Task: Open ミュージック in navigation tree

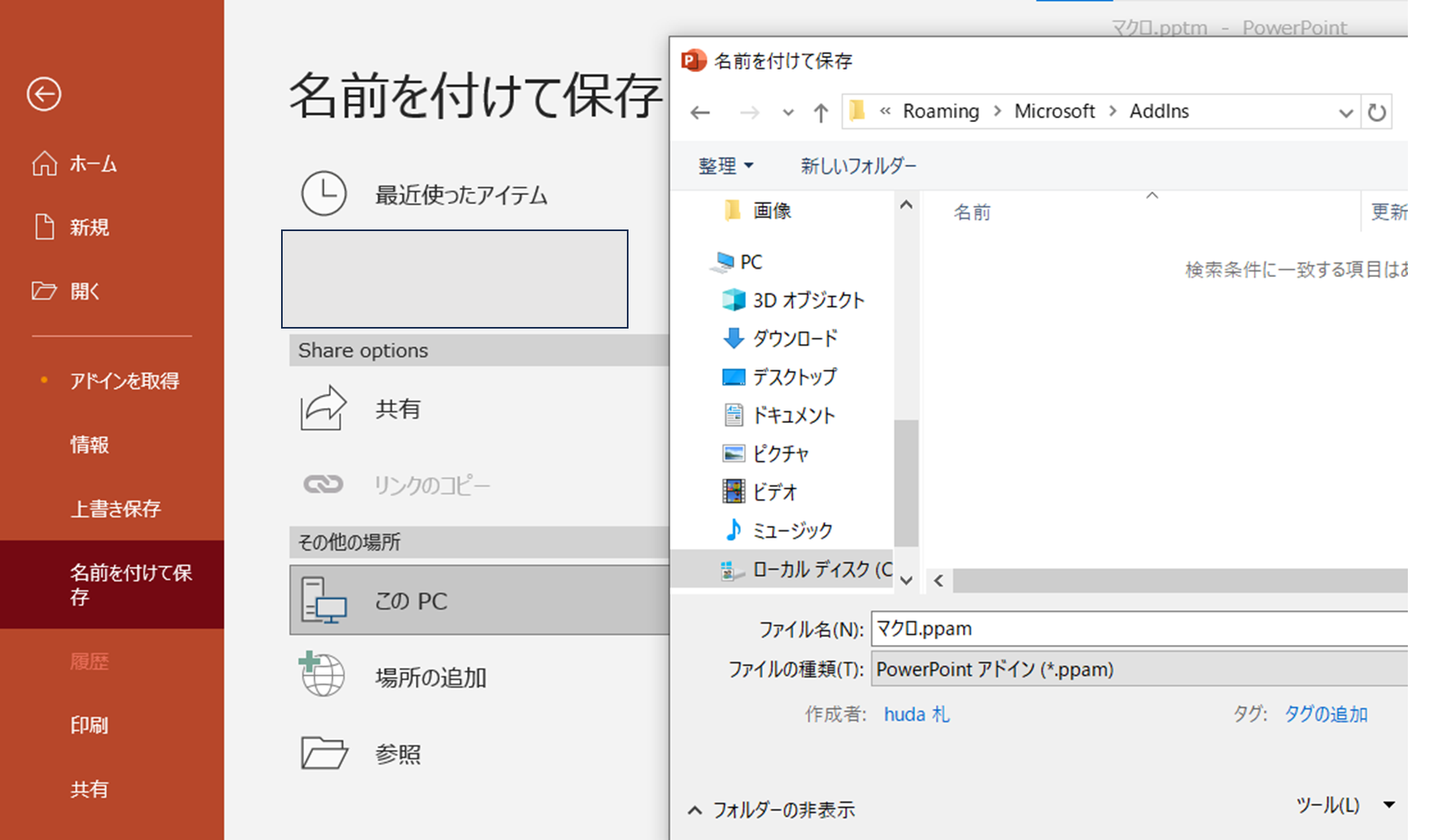Action: click(x=792, y=530)
